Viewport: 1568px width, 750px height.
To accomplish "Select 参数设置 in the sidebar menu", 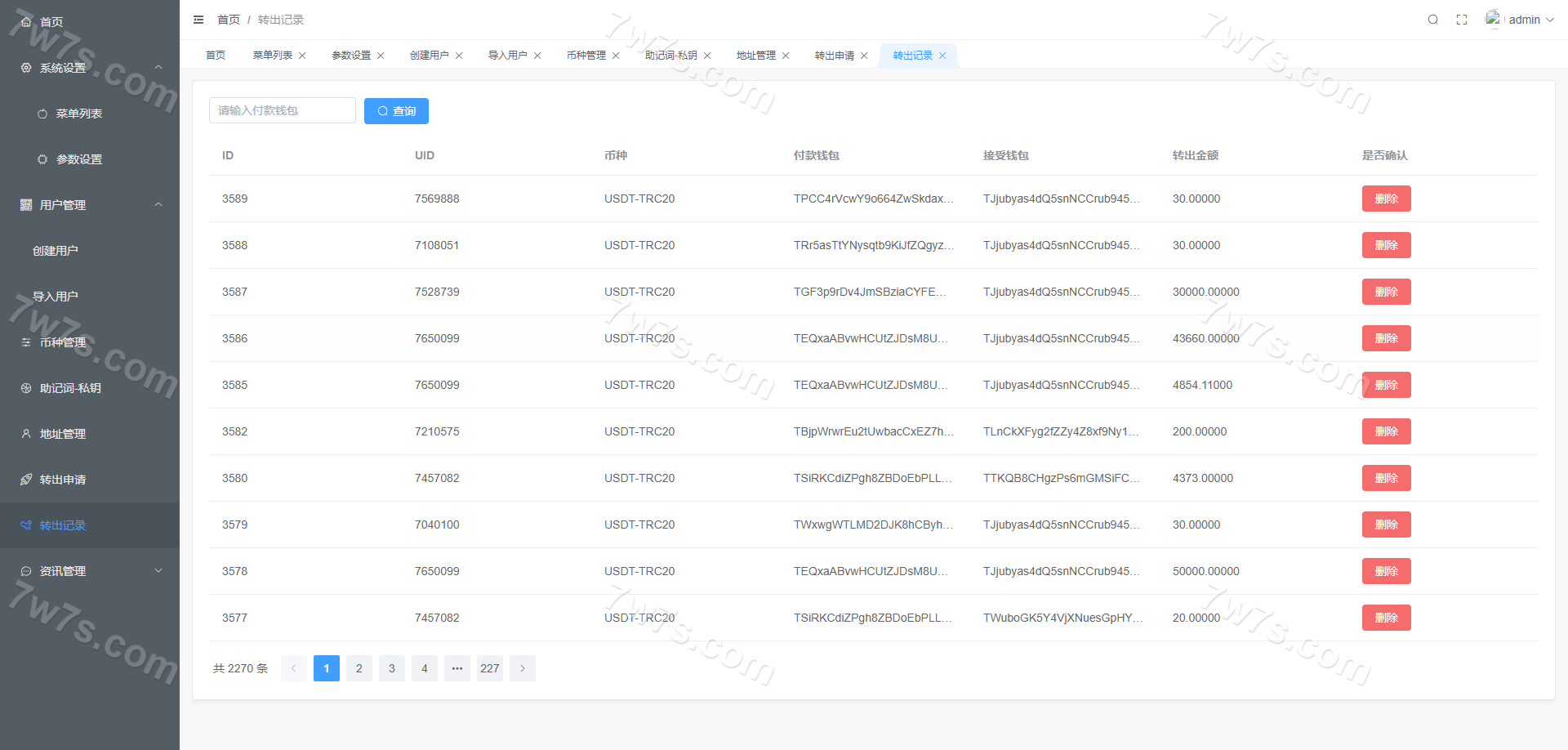I will (x=79, y=159).
